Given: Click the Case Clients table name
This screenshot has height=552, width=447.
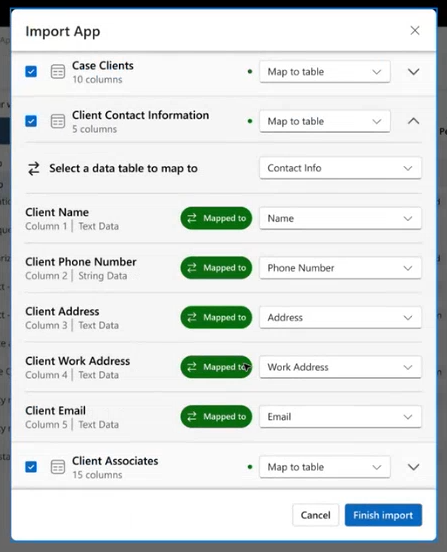Looking at the screenshot, I should click(103, 65).
